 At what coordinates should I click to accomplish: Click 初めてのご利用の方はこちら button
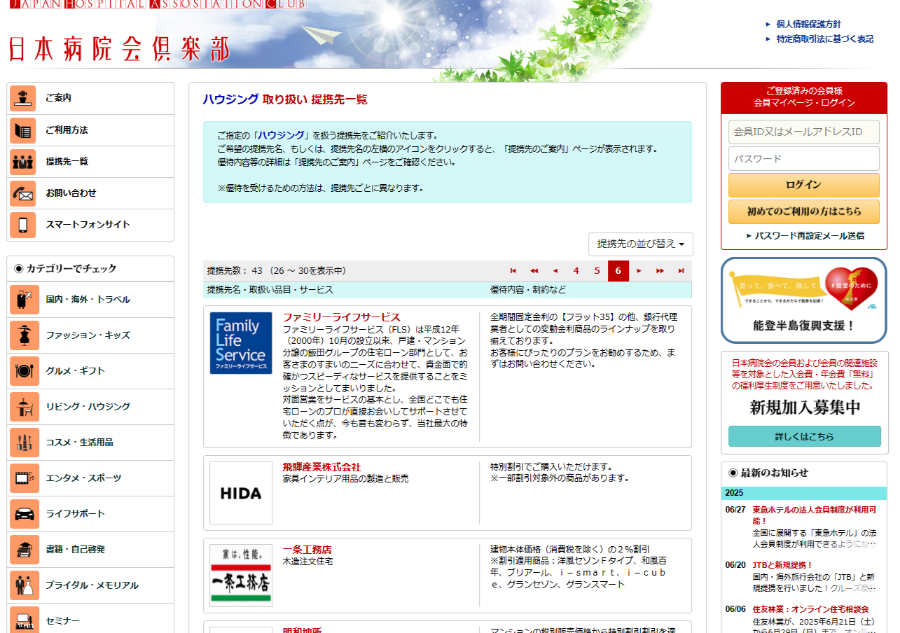click(x=804, y=211)
